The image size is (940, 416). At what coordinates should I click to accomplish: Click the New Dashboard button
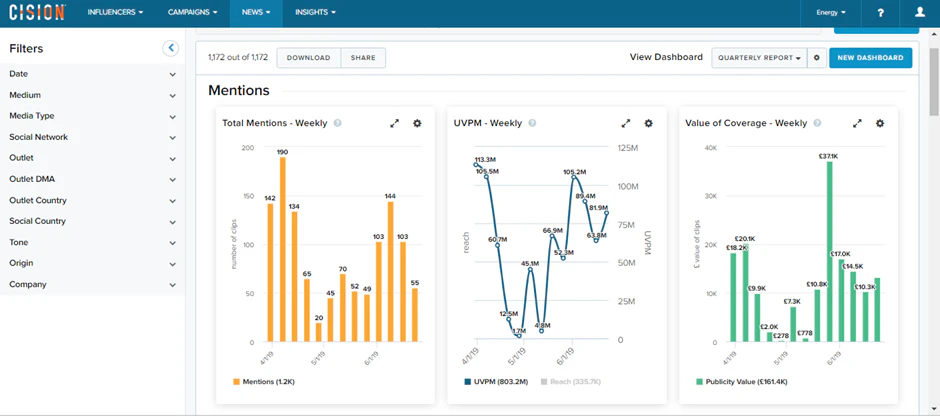point(870,58)
